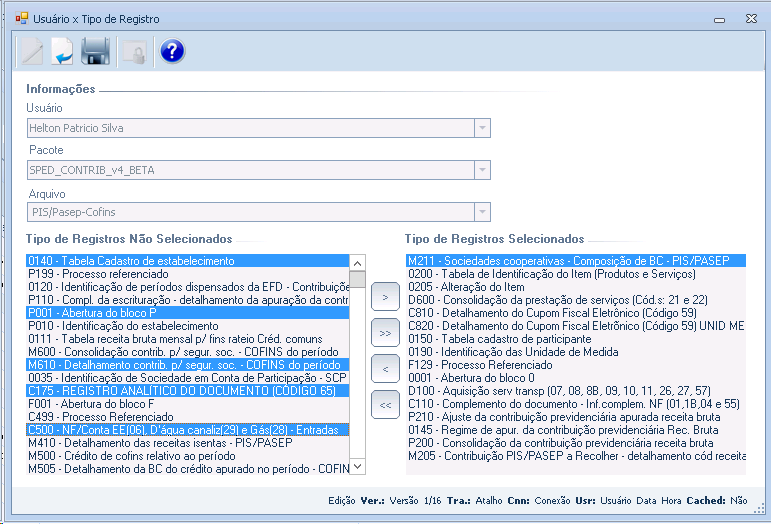Viewport: 771px width, 524px height.
Task: Click the padlock toolbar icon
Action: pyautogui.click(x=135, y=52)
